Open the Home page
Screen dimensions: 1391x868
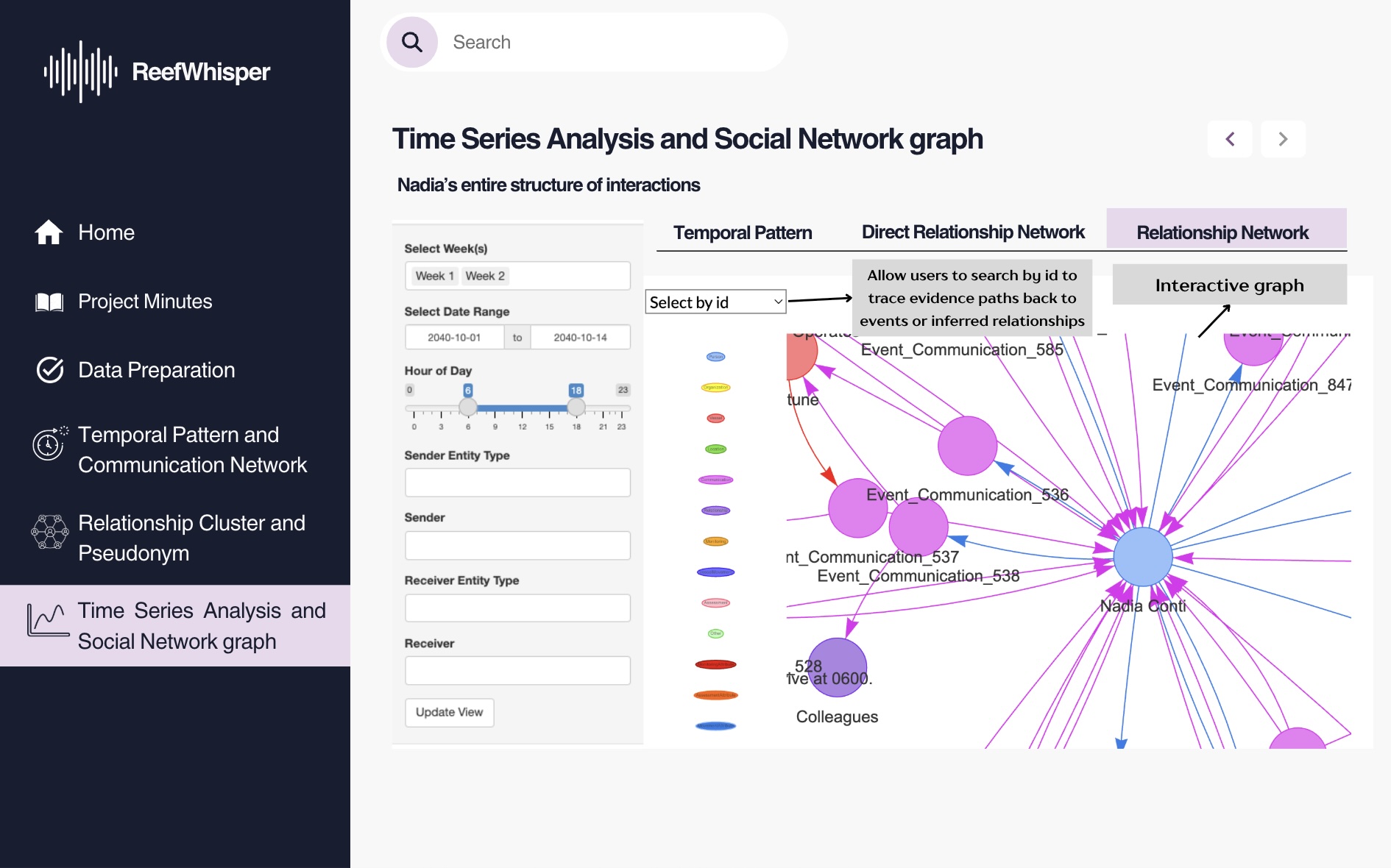click(x=106, y=232)
